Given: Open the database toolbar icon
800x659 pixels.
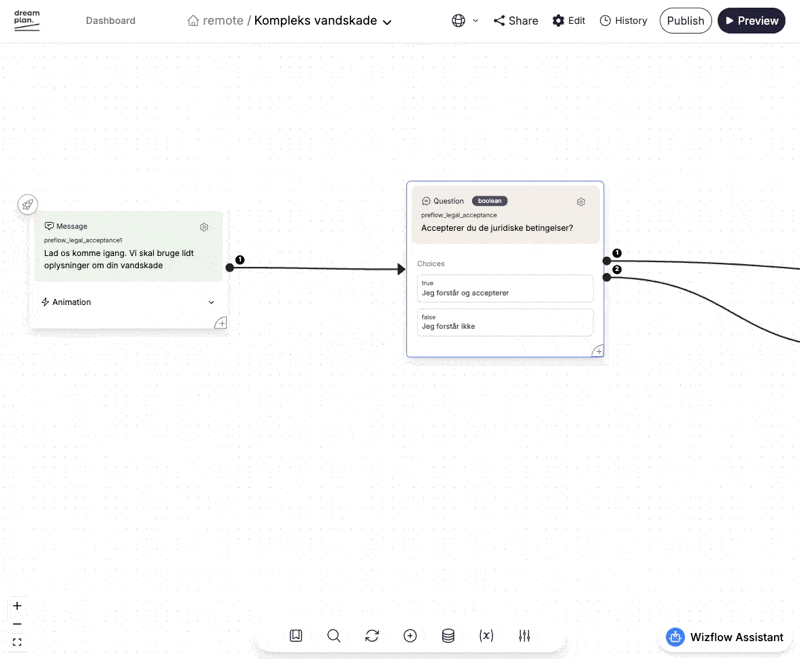Looking at the screenshot, I should click(x=448, y=636).
